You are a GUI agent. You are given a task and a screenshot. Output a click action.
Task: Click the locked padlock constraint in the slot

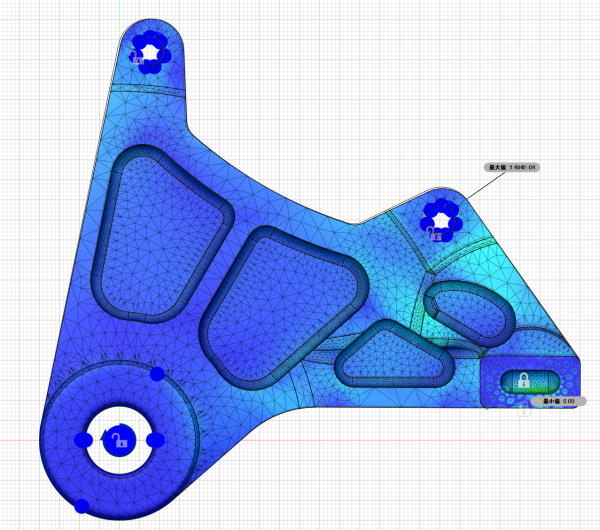pos(522,380)
